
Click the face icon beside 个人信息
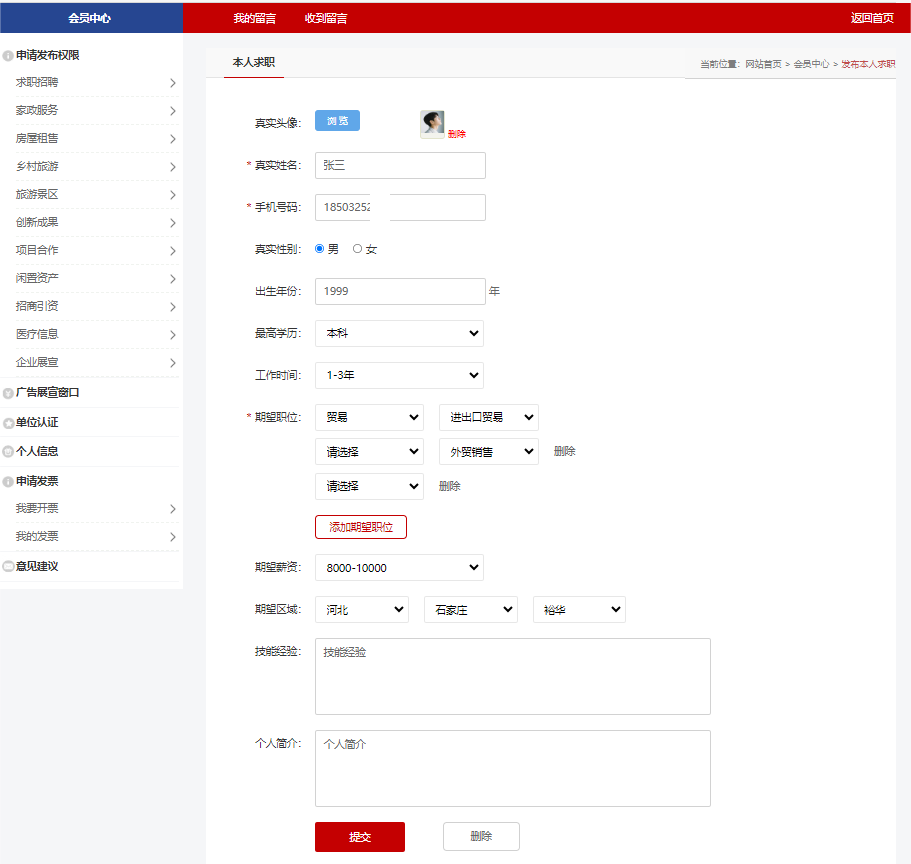pos(8,451)
